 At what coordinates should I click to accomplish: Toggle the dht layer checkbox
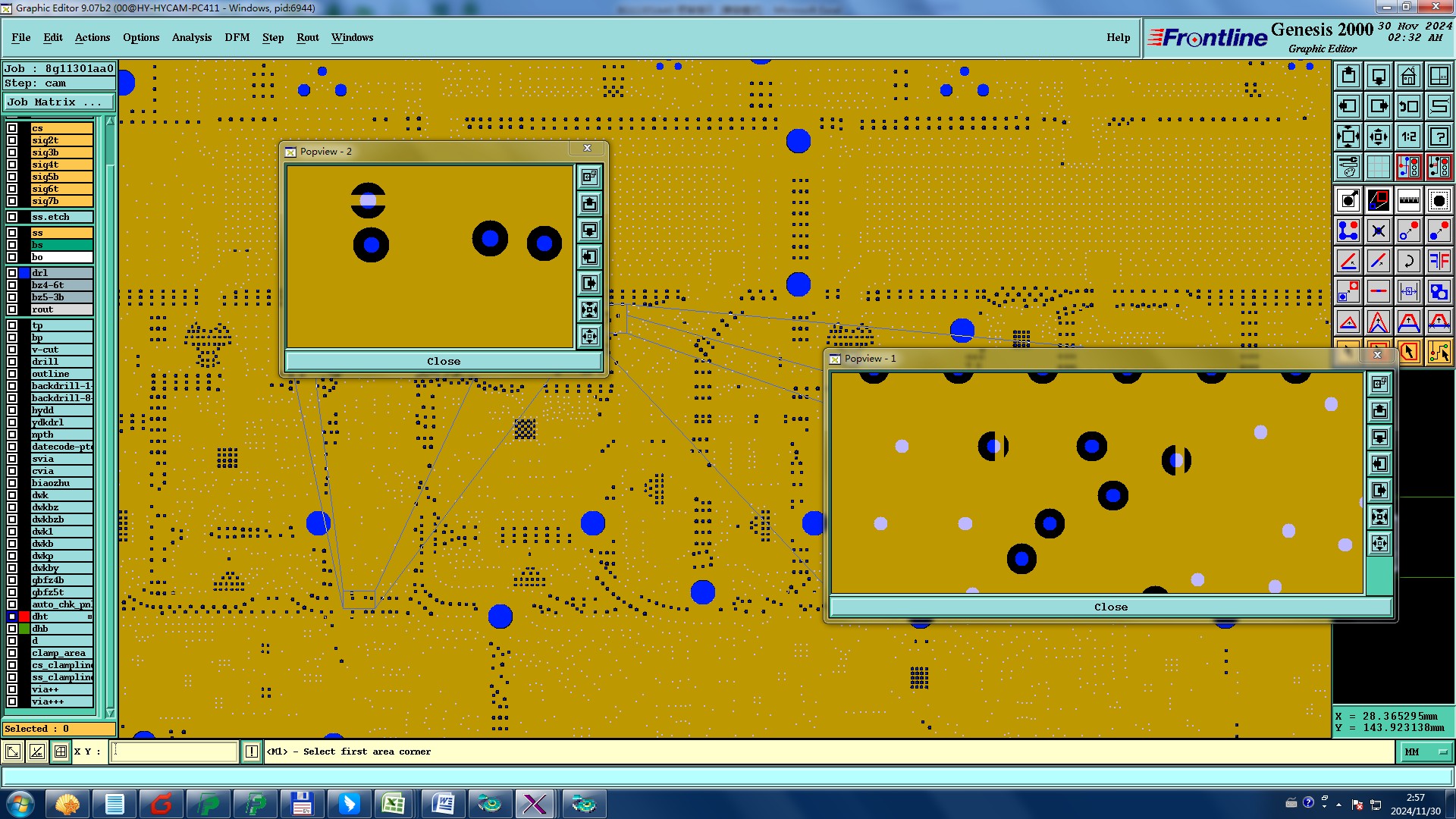pyautogui.click(x=12, y=617)
